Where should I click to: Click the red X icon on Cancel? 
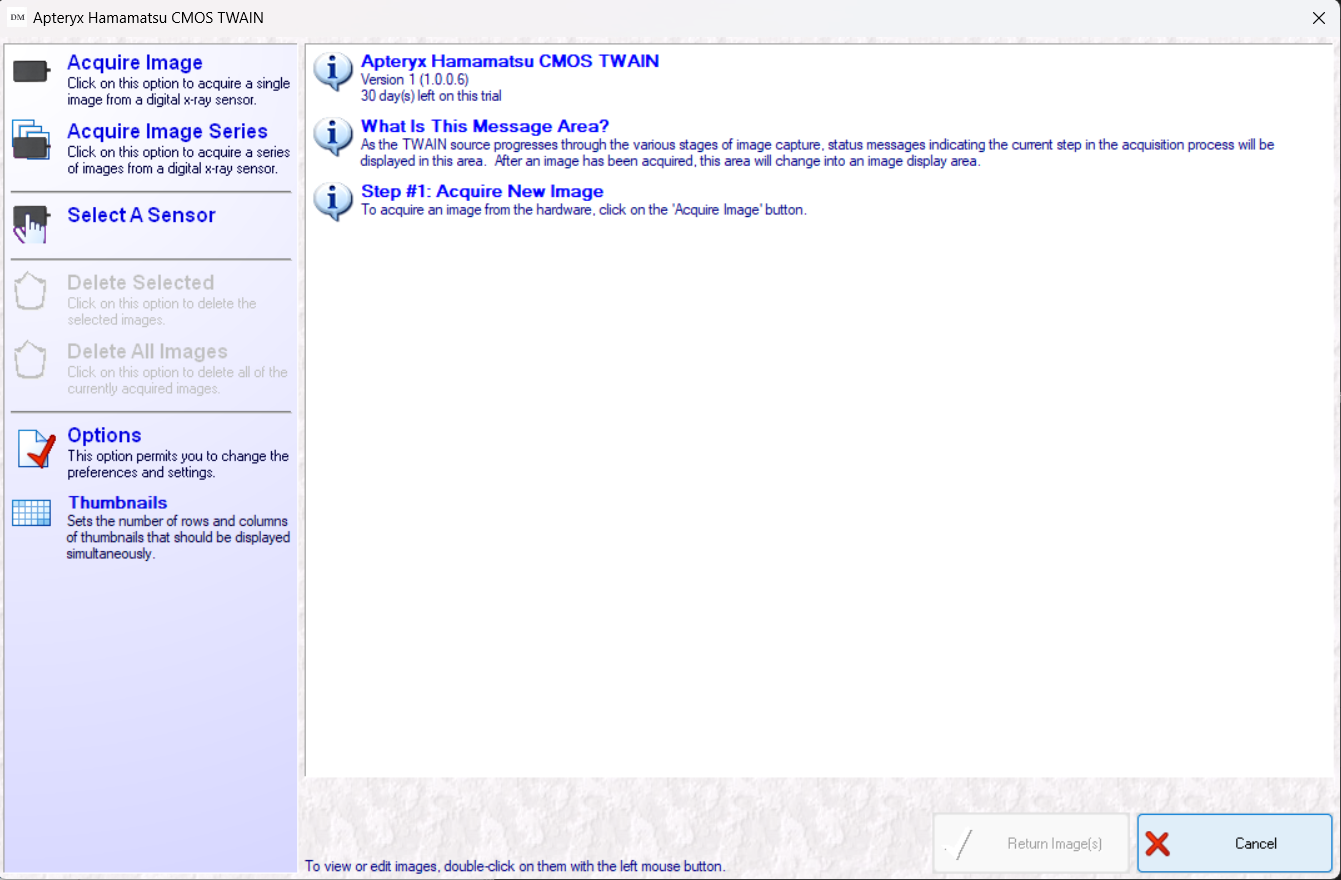1158,843
